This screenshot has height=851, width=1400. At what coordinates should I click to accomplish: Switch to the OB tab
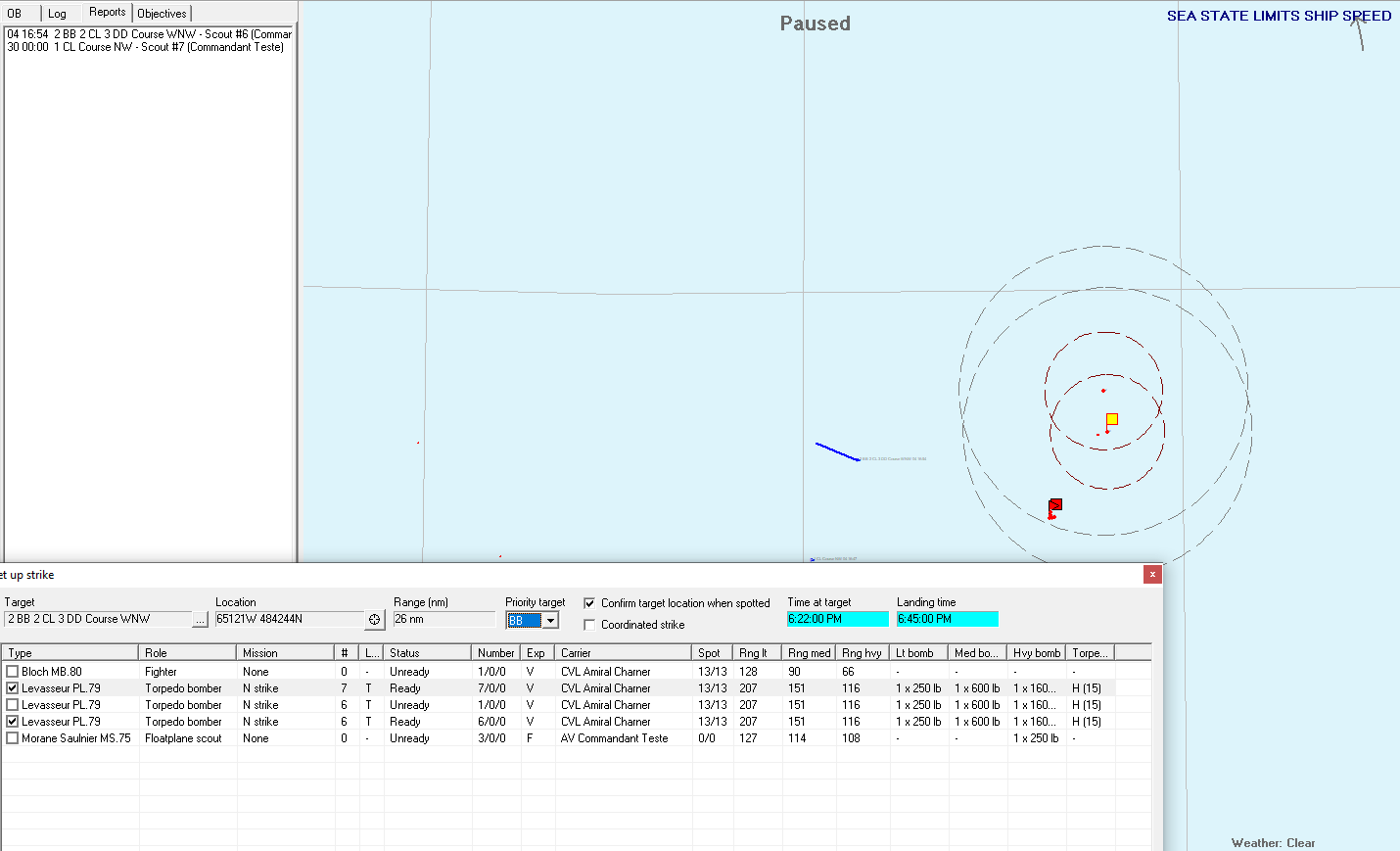click(x=15, y=14)
